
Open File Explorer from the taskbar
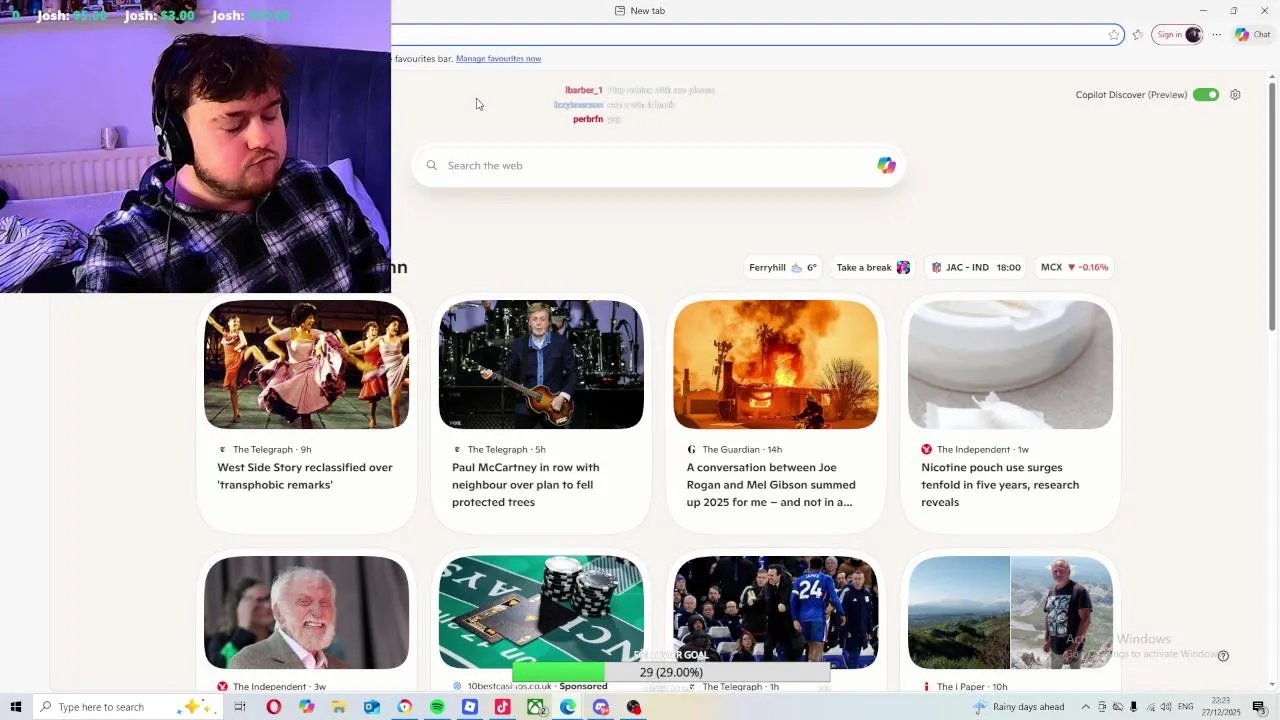point(339,707)
